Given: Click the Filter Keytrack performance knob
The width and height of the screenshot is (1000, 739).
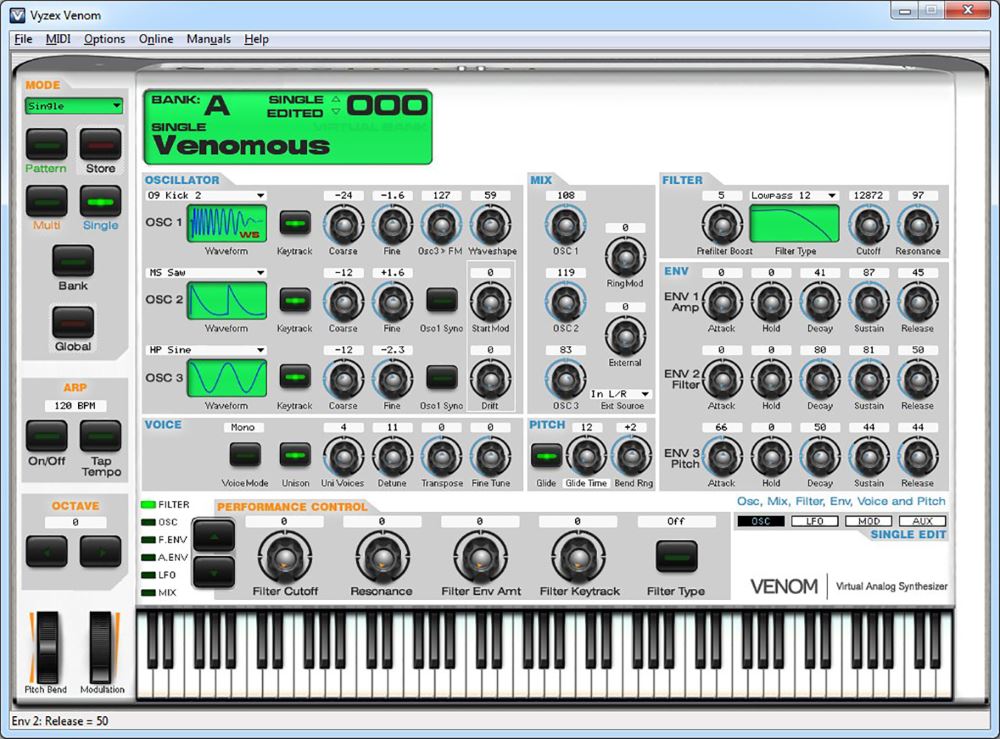Looking at the screenshot, I should click(578, 557).
